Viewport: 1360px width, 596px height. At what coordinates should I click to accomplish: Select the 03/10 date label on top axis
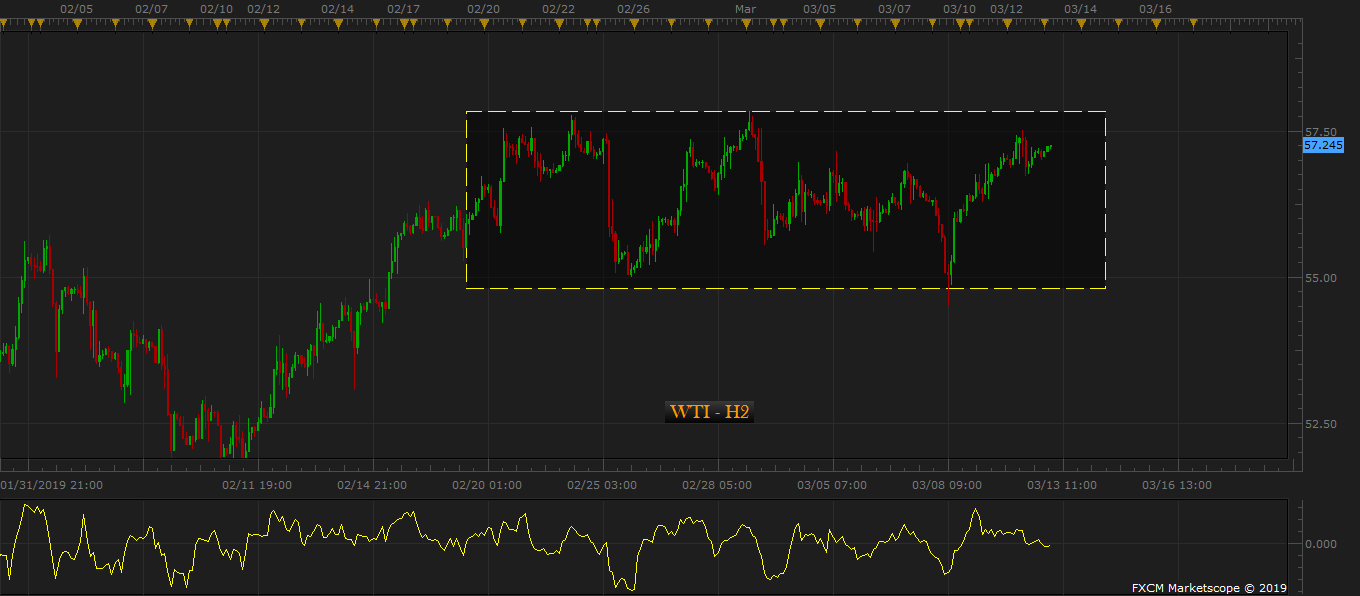(959, 9)
